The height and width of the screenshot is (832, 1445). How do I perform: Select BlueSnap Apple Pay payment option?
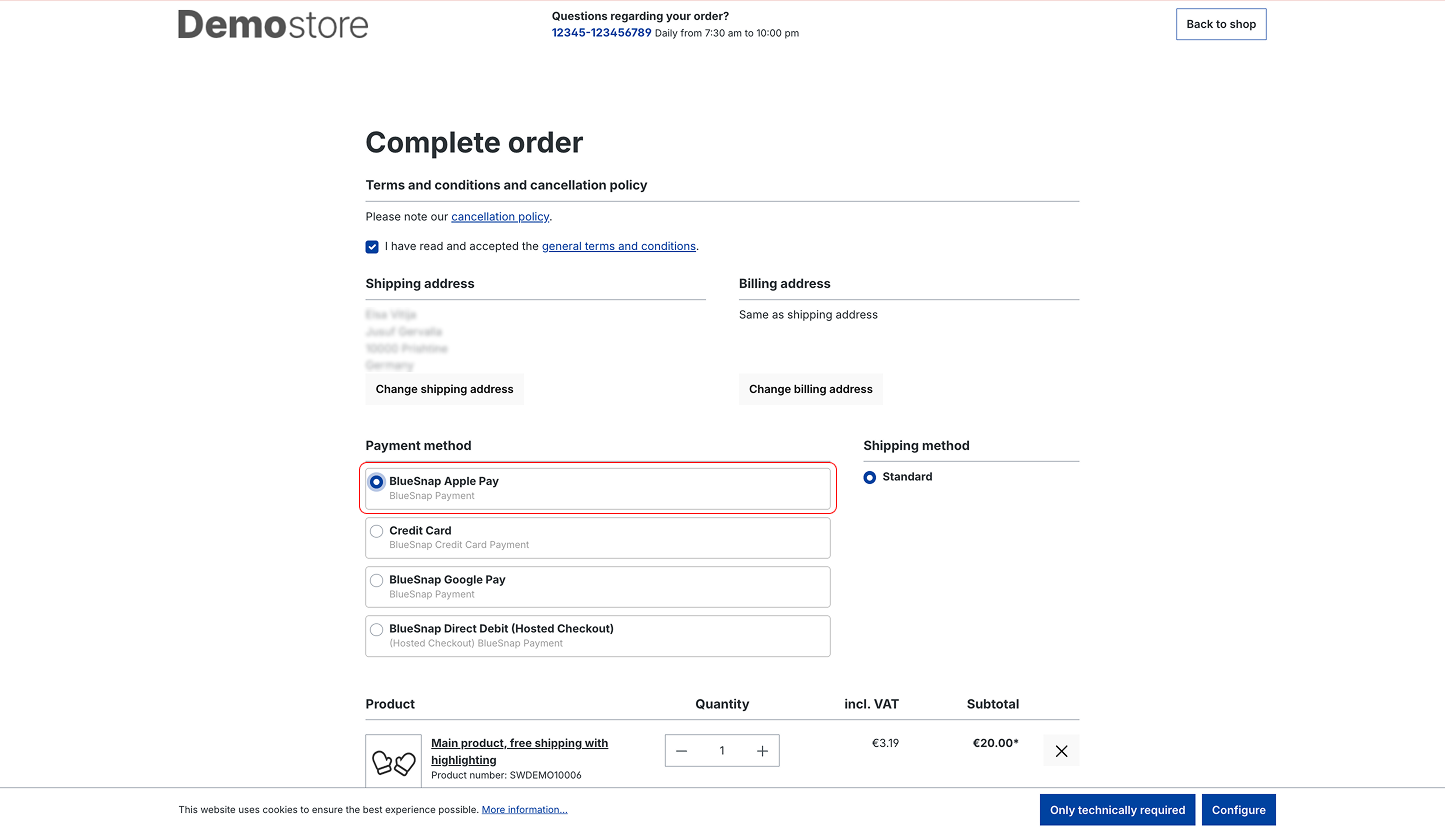pos(377,482)
